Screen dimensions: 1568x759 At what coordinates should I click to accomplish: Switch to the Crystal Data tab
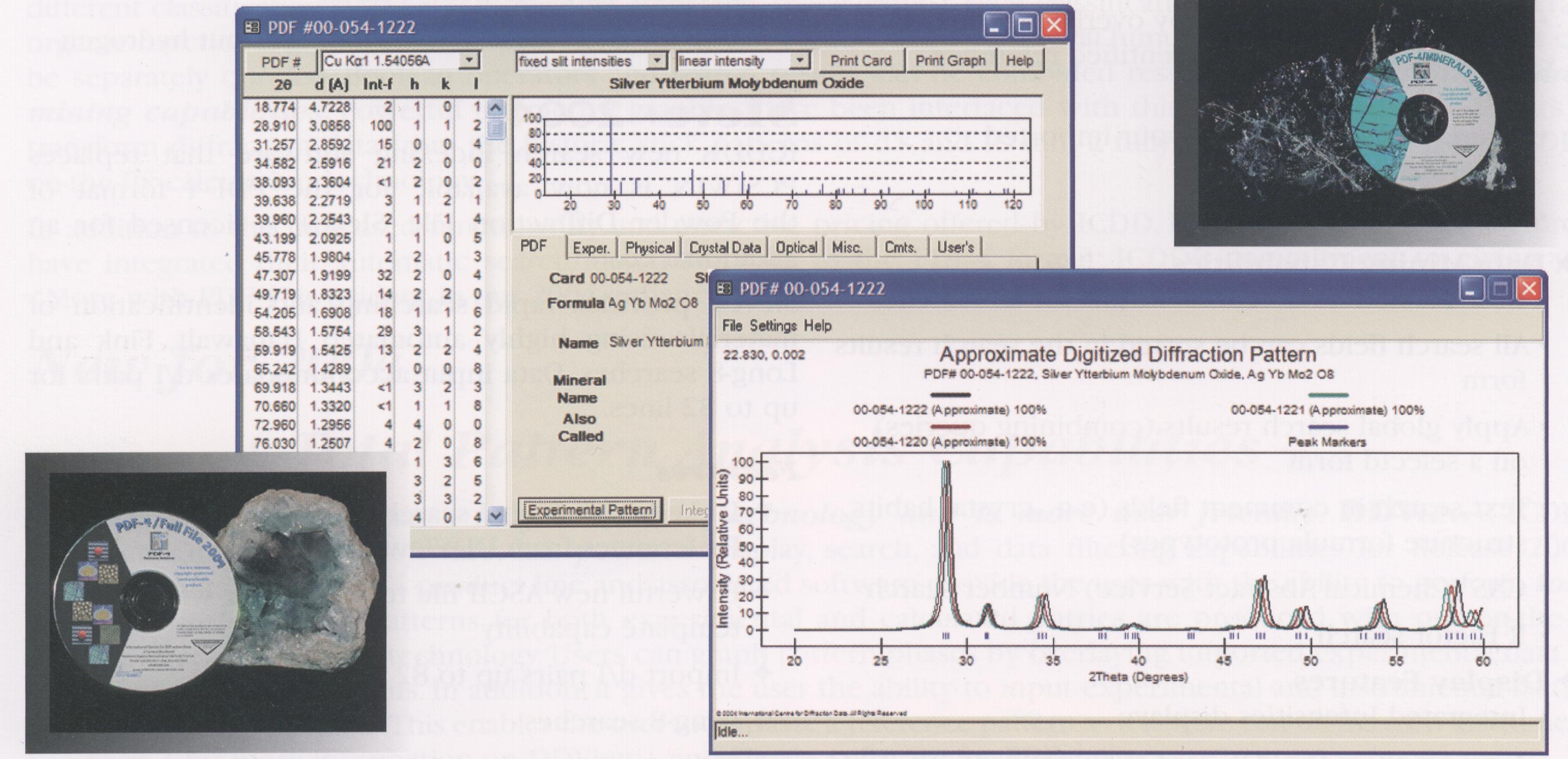coord(725,248)
